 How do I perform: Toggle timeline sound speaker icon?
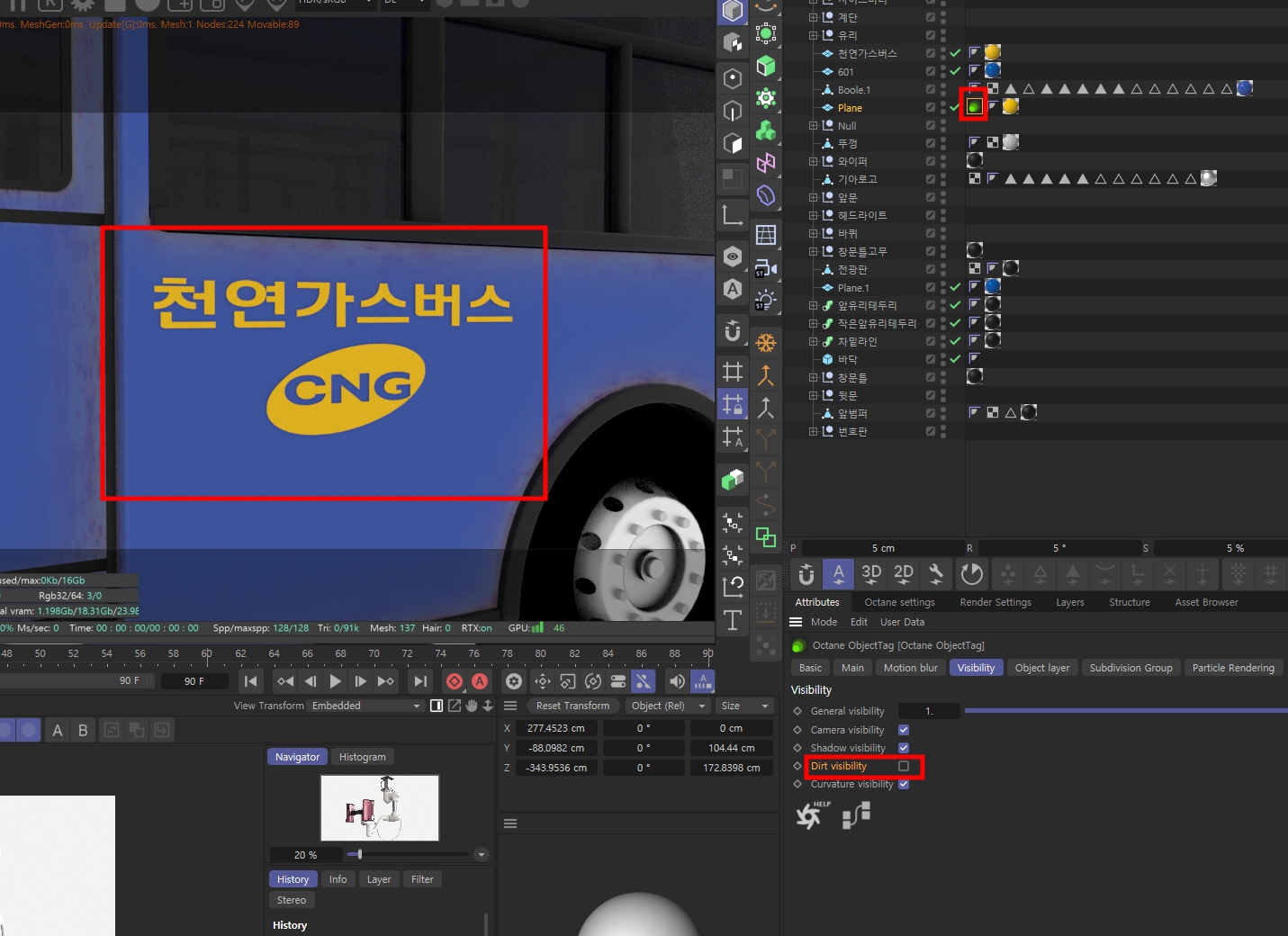(x=677, y=681)
